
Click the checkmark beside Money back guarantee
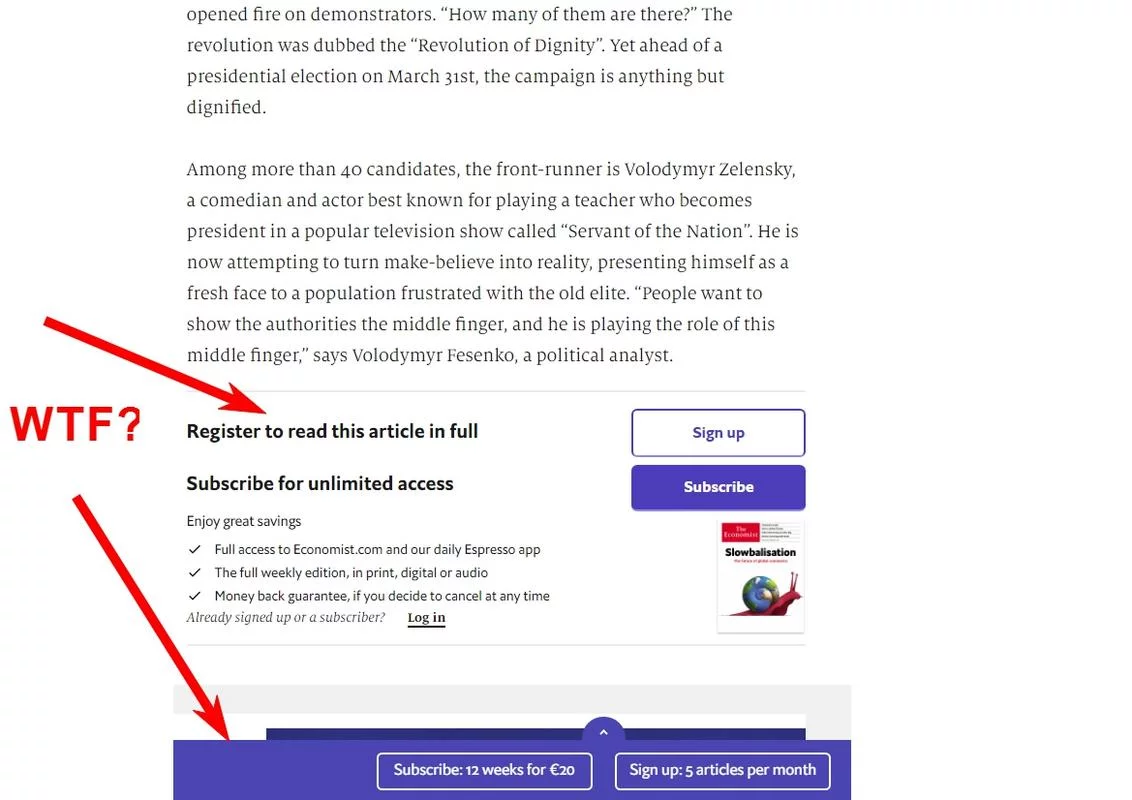(x=195, y=596)
